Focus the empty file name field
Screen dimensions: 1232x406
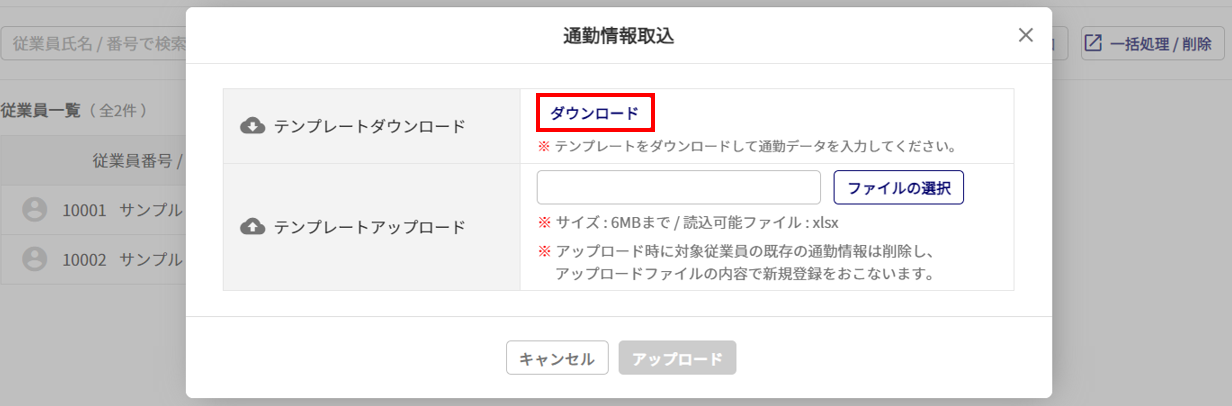[x=678, y=187]
